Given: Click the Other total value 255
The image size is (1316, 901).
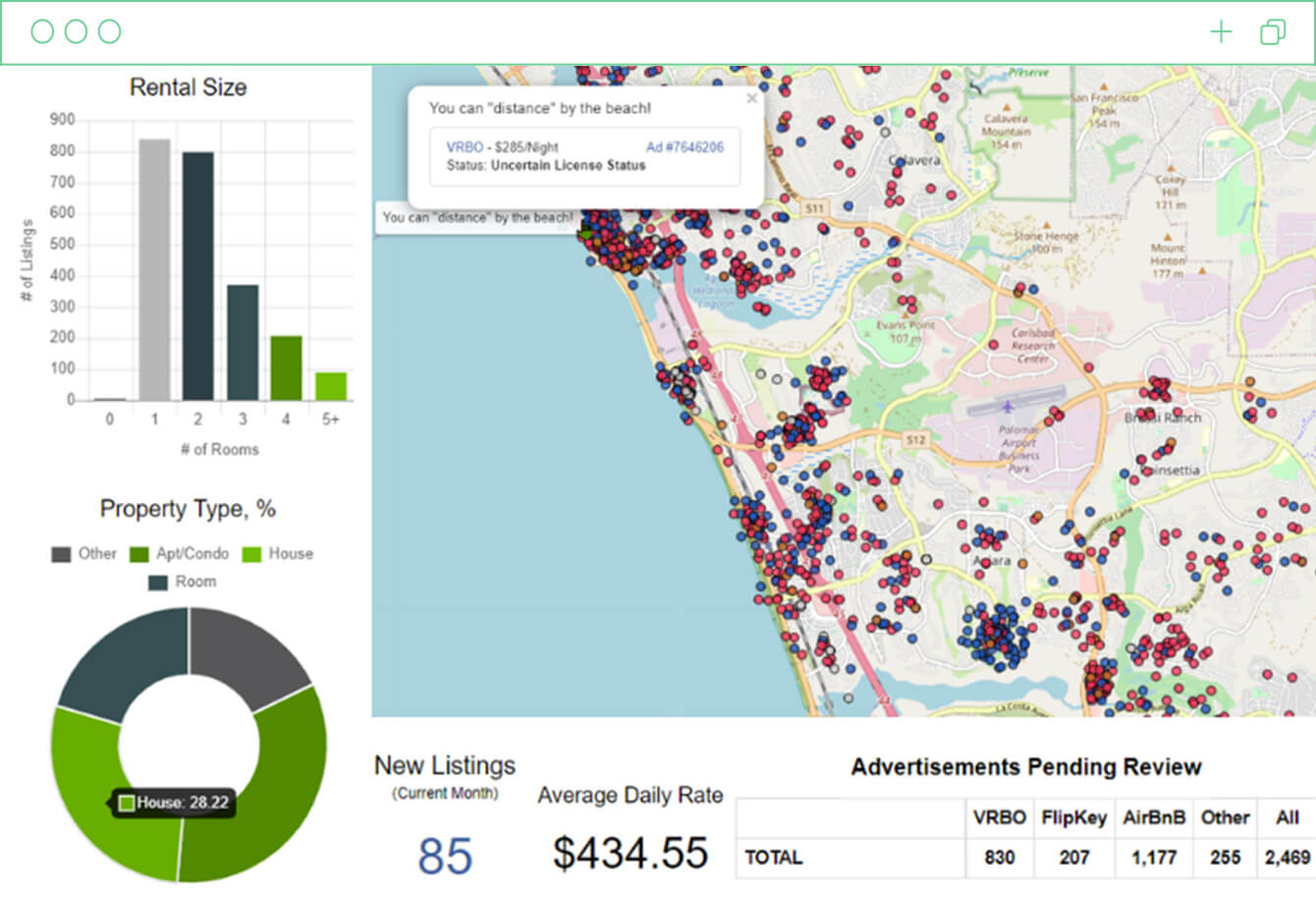Looking at the screenshot, I should 1225,858.
